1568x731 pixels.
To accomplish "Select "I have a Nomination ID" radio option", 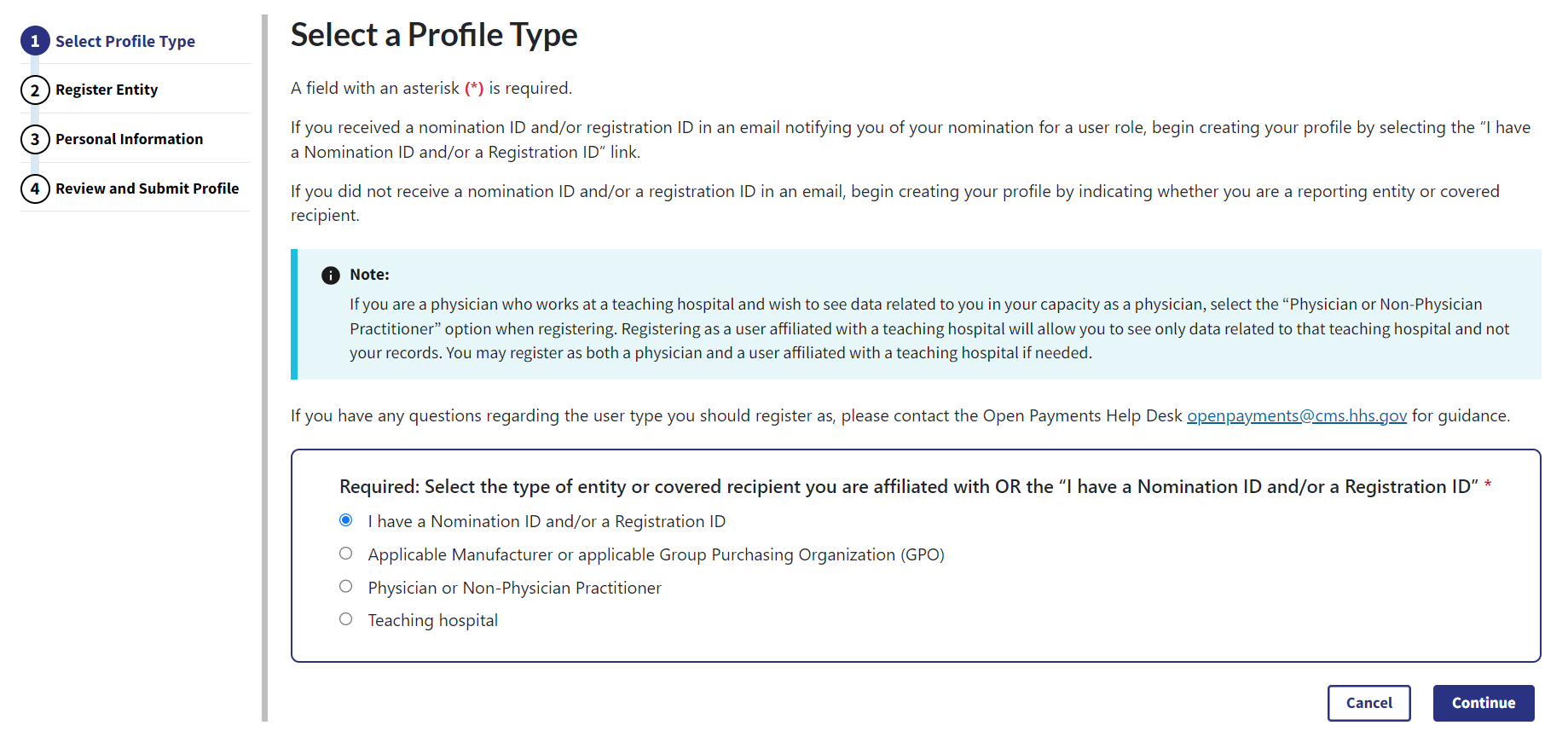I will [x=346, y=520].
